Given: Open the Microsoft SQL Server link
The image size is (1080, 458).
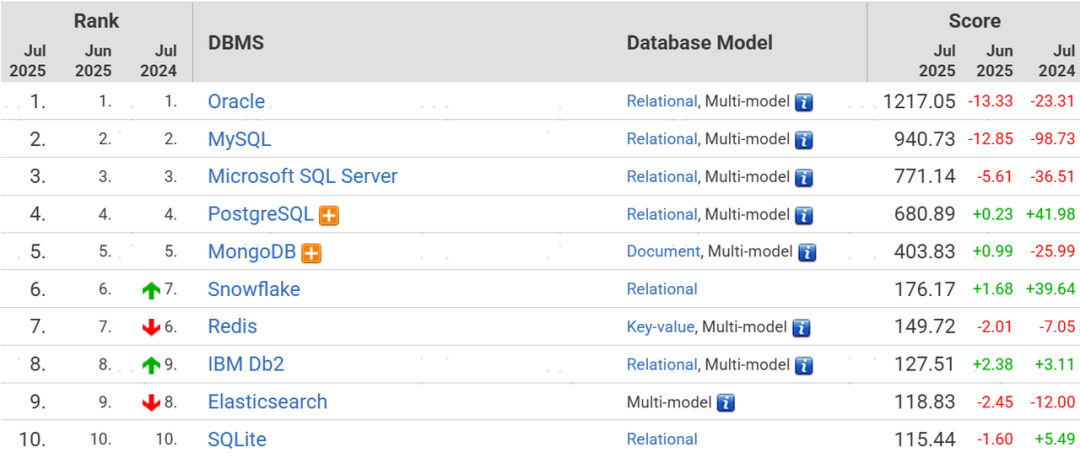Looking at the screenshot, I should (x=302, y=176).
